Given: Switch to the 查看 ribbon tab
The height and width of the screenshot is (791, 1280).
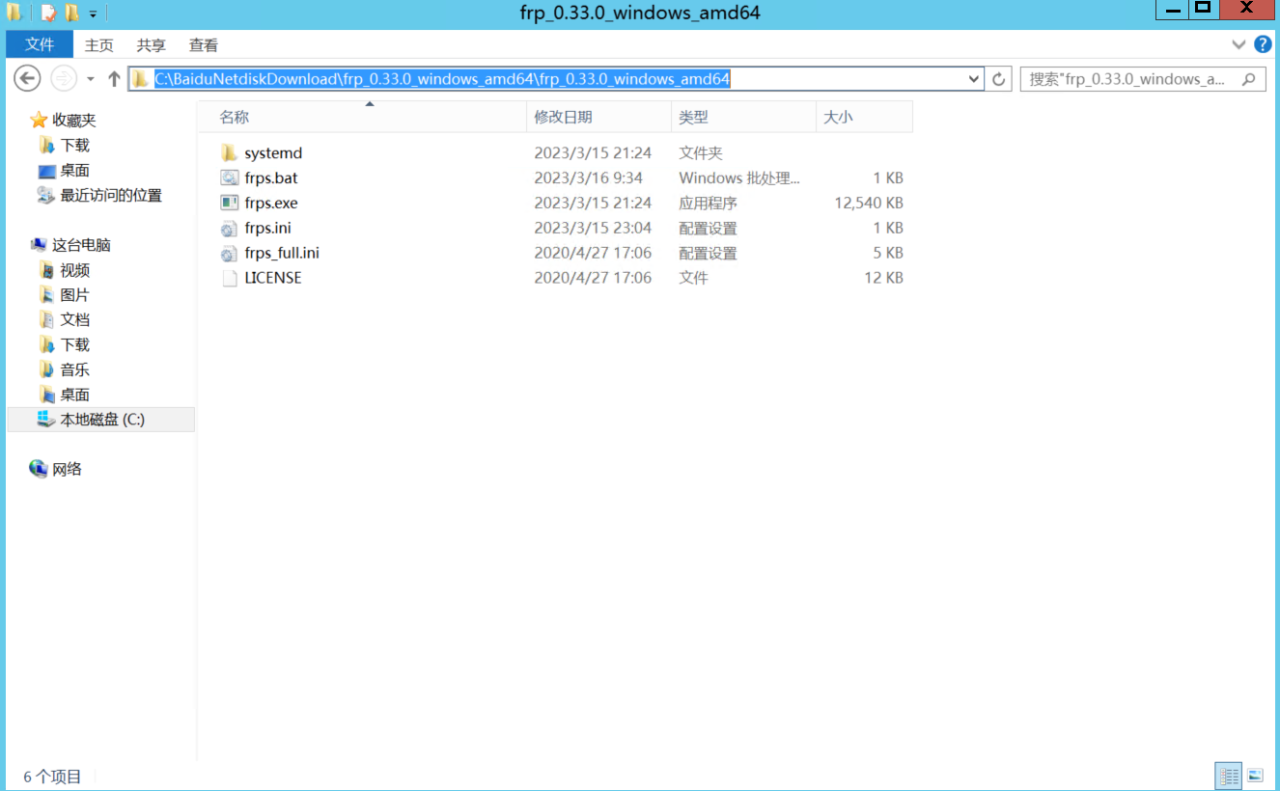Looking at the screenshot, I should pyautogui.click(x=203, y=45).
